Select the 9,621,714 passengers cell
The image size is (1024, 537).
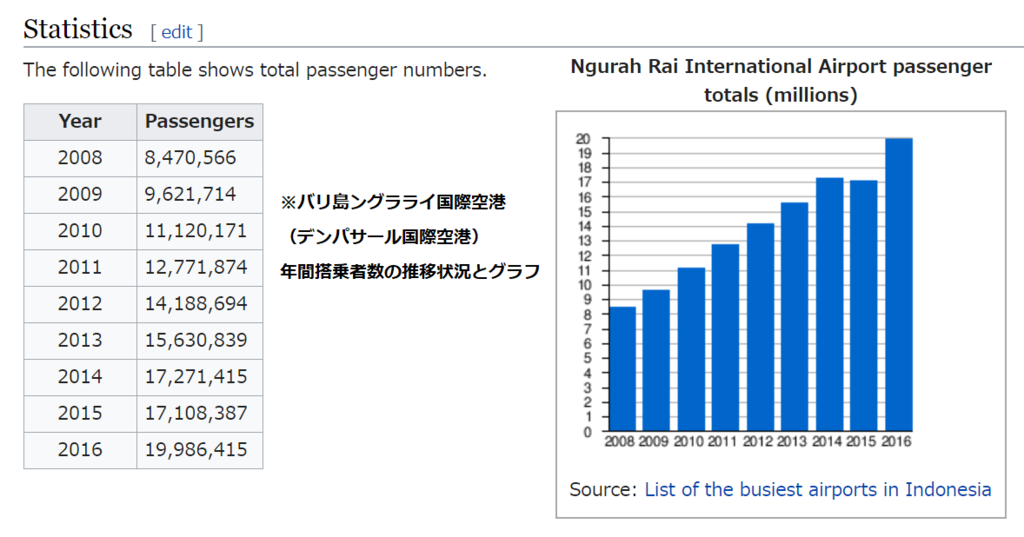tap(199, 195)
